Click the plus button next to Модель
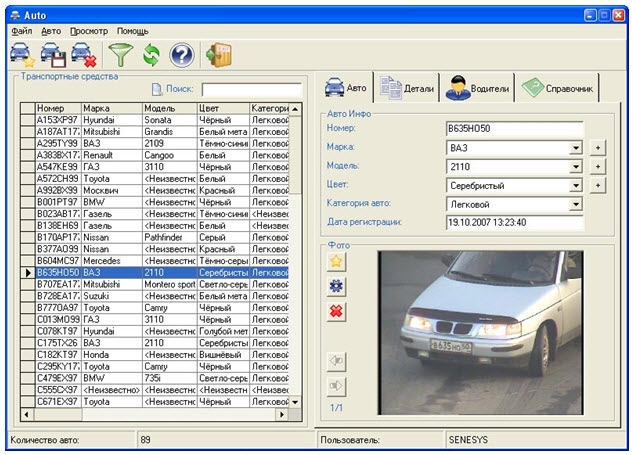Screen dimensions: 633x455 [x=597, y=166]
